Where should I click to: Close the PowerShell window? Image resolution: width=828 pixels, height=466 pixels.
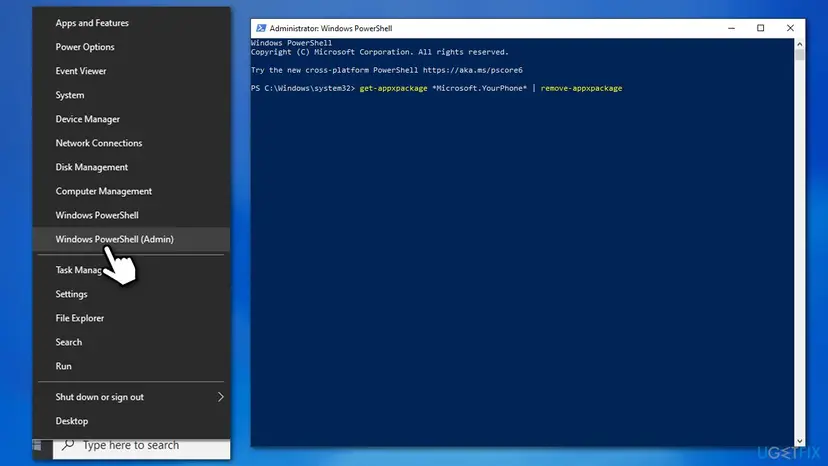pyautogui.click(x=790, y=28)
